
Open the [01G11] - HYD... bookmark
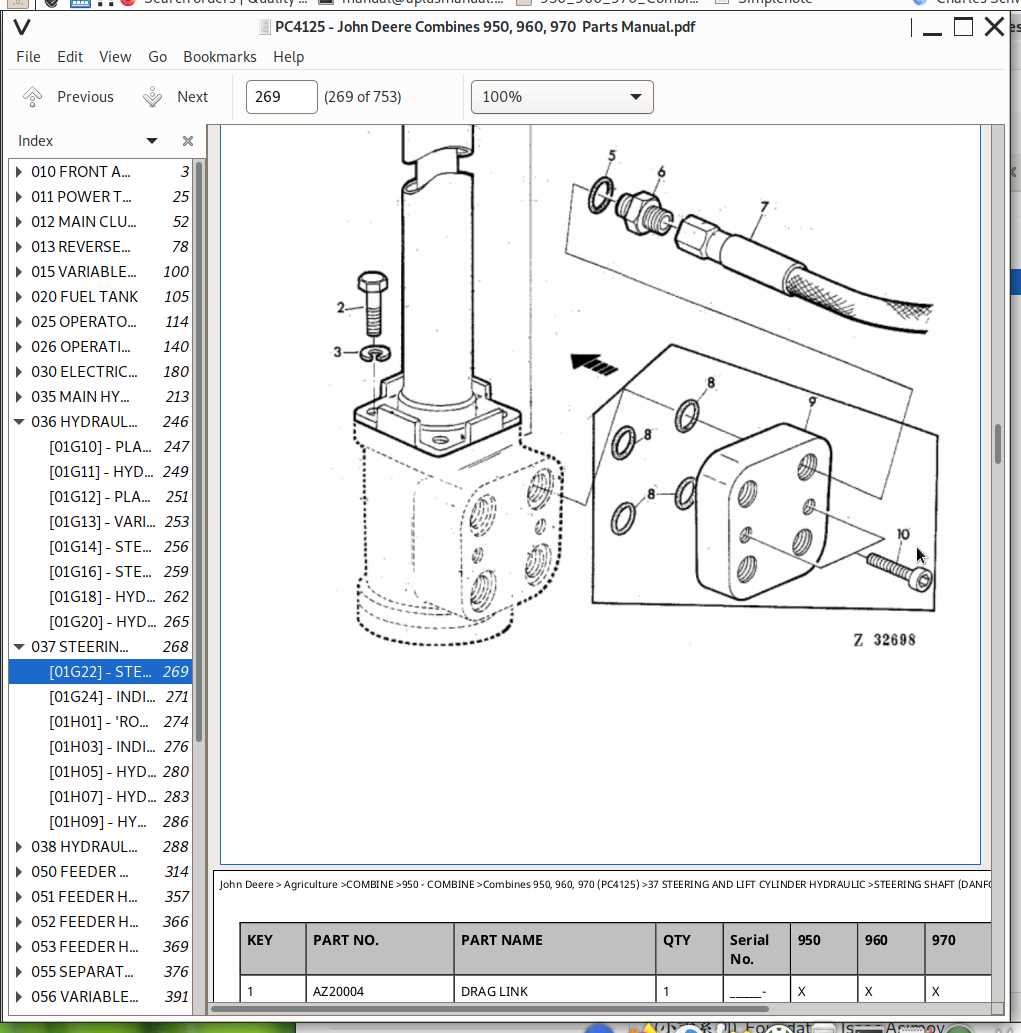coord(101,472)
